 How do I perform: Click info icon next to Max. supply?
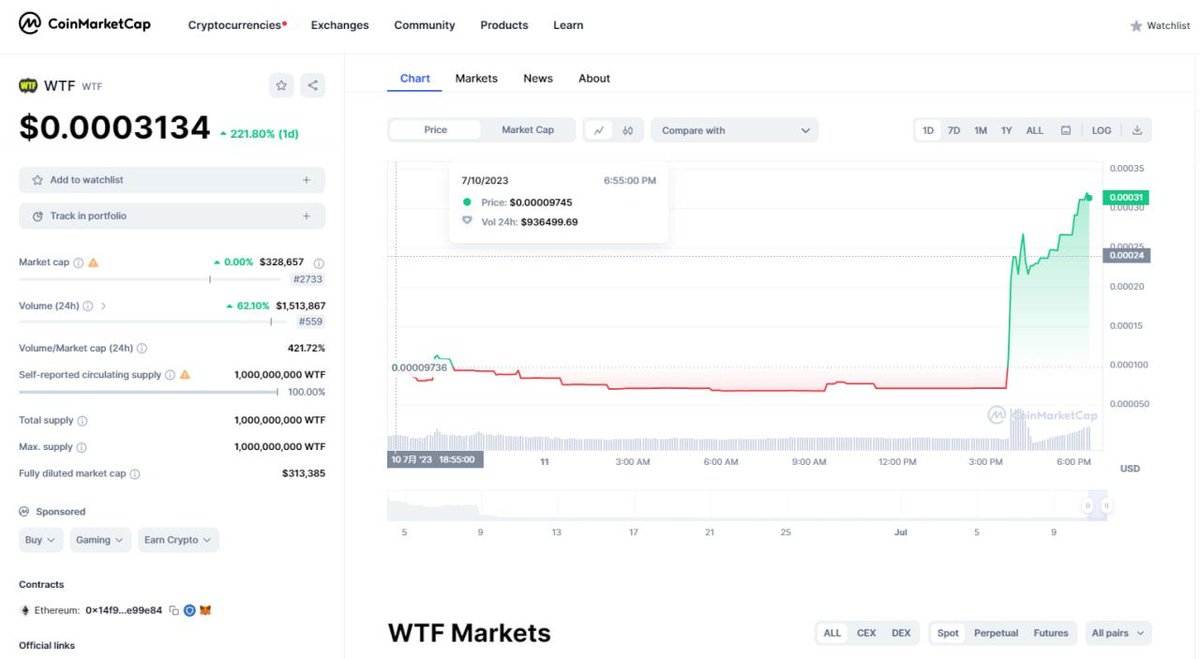pyautogui.click(x=81, y=447)
